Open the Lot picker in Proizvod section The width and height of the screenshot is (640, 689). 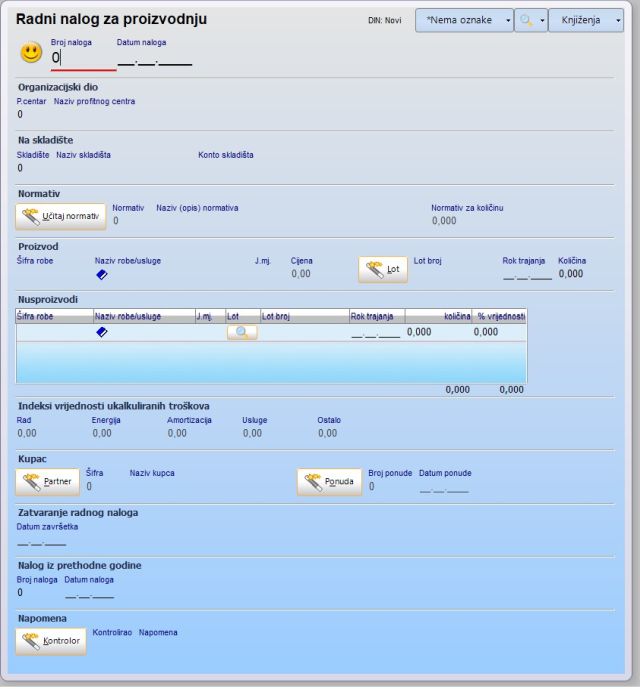click(382, 269)
